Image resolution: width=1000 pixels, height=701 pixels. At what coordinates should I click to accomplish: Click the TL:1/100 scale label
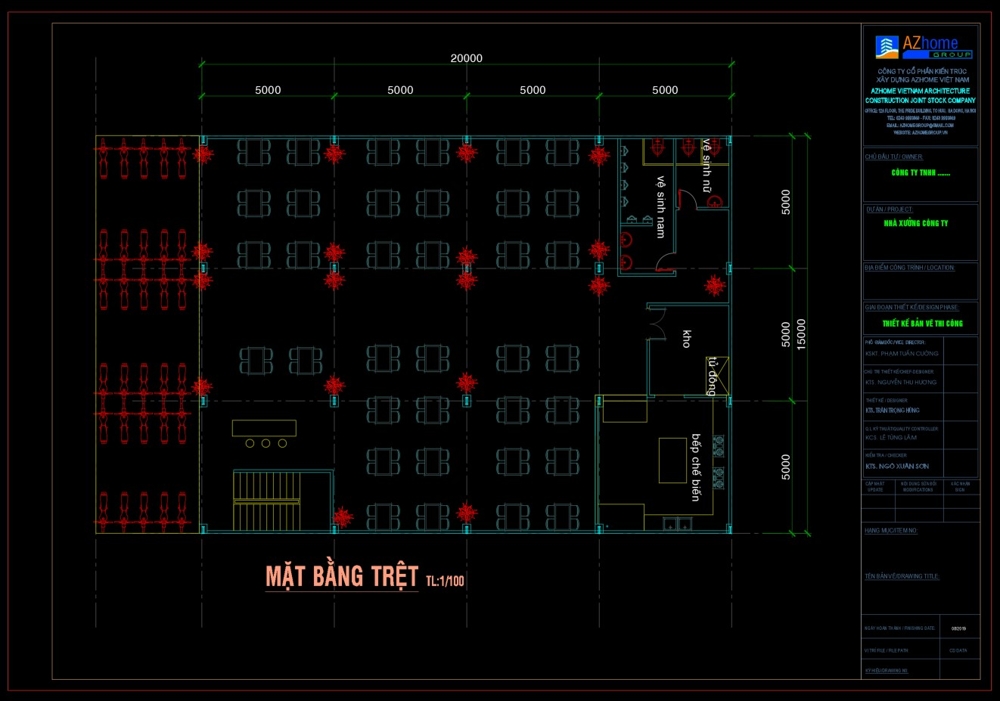(445, 580)
